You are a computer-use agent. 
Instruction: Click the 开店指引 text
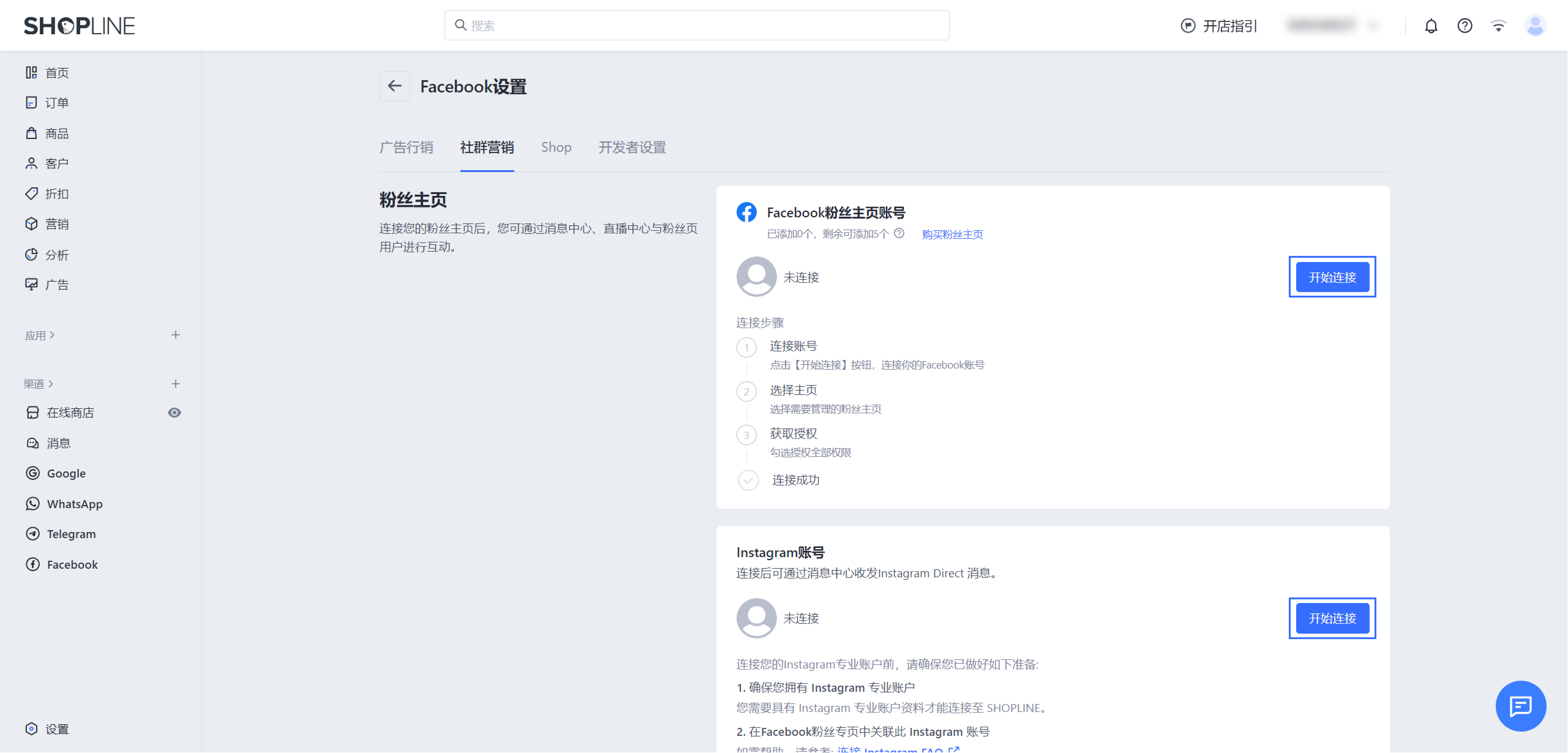1230,26
